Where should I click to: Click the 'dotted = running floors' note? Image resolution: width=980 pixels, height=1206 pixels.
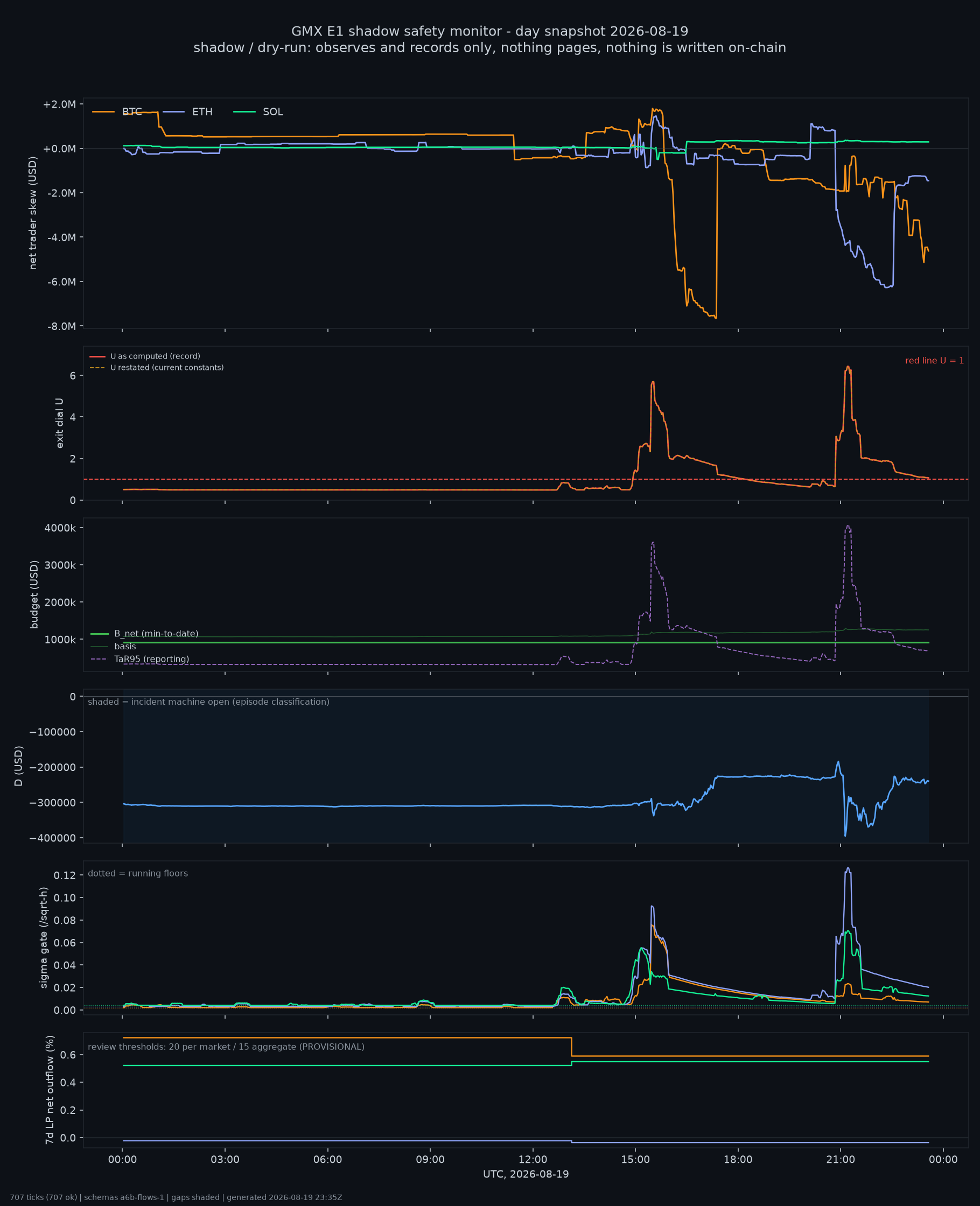pos(138,874)
